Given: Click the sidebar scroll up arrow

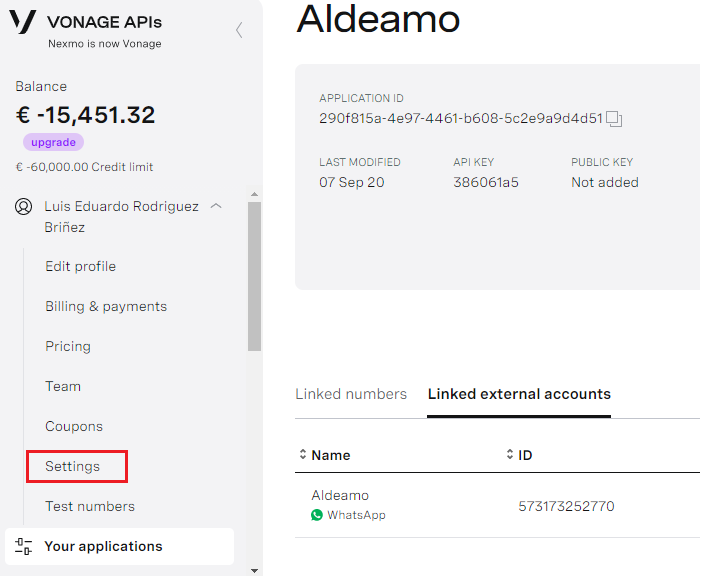Looking at the screenshot, I should point(254,194).
